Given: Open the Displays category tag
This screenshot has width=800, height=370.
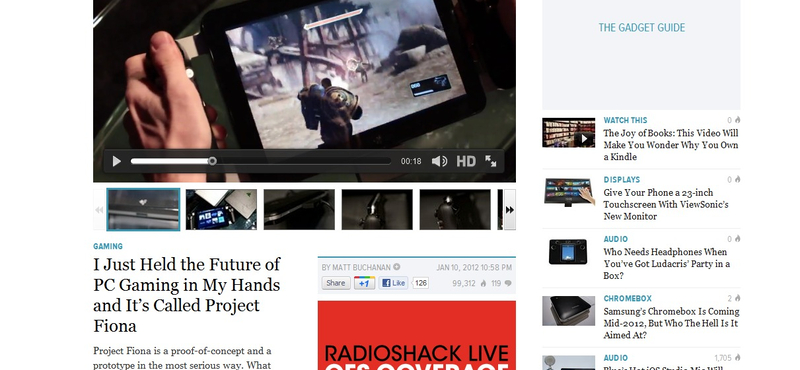Looking at the screenshot, I should 621,180.
